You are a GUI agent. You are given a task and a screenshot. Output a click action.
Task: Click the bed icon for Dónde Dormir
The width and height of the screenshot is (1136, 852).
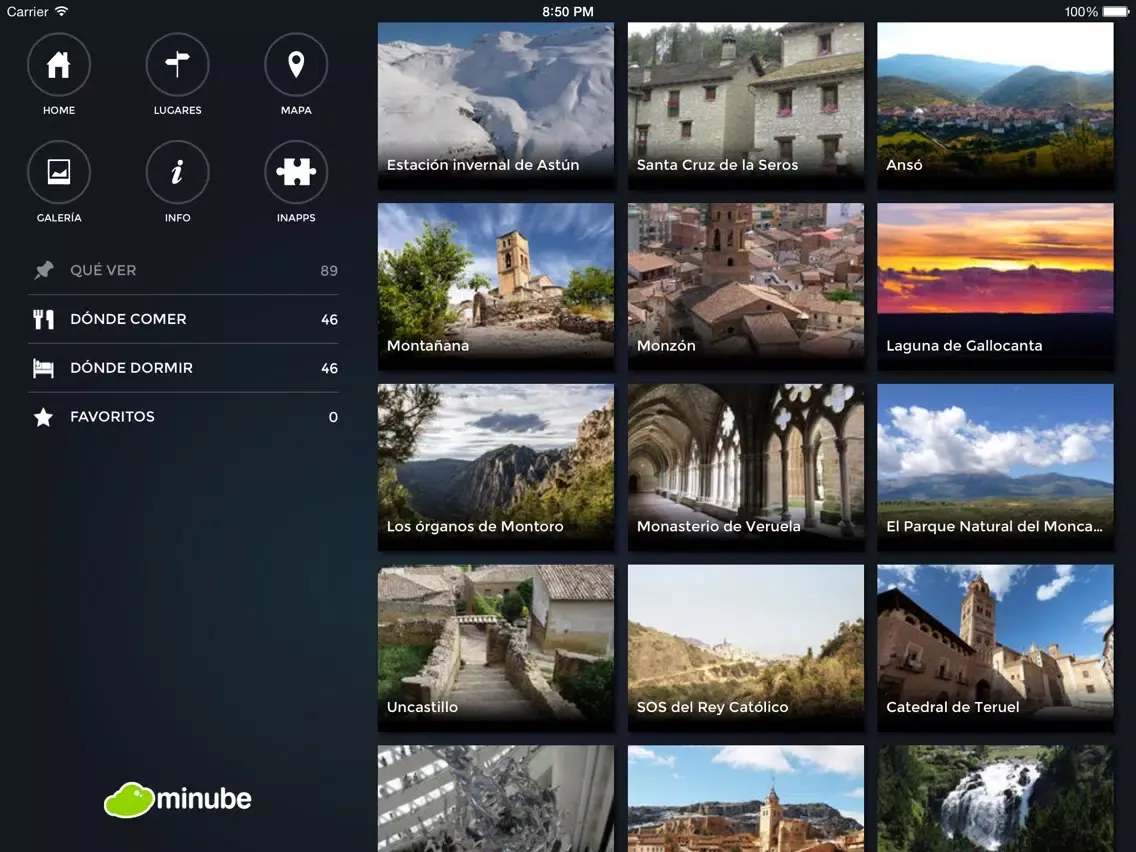pos(43,368)
